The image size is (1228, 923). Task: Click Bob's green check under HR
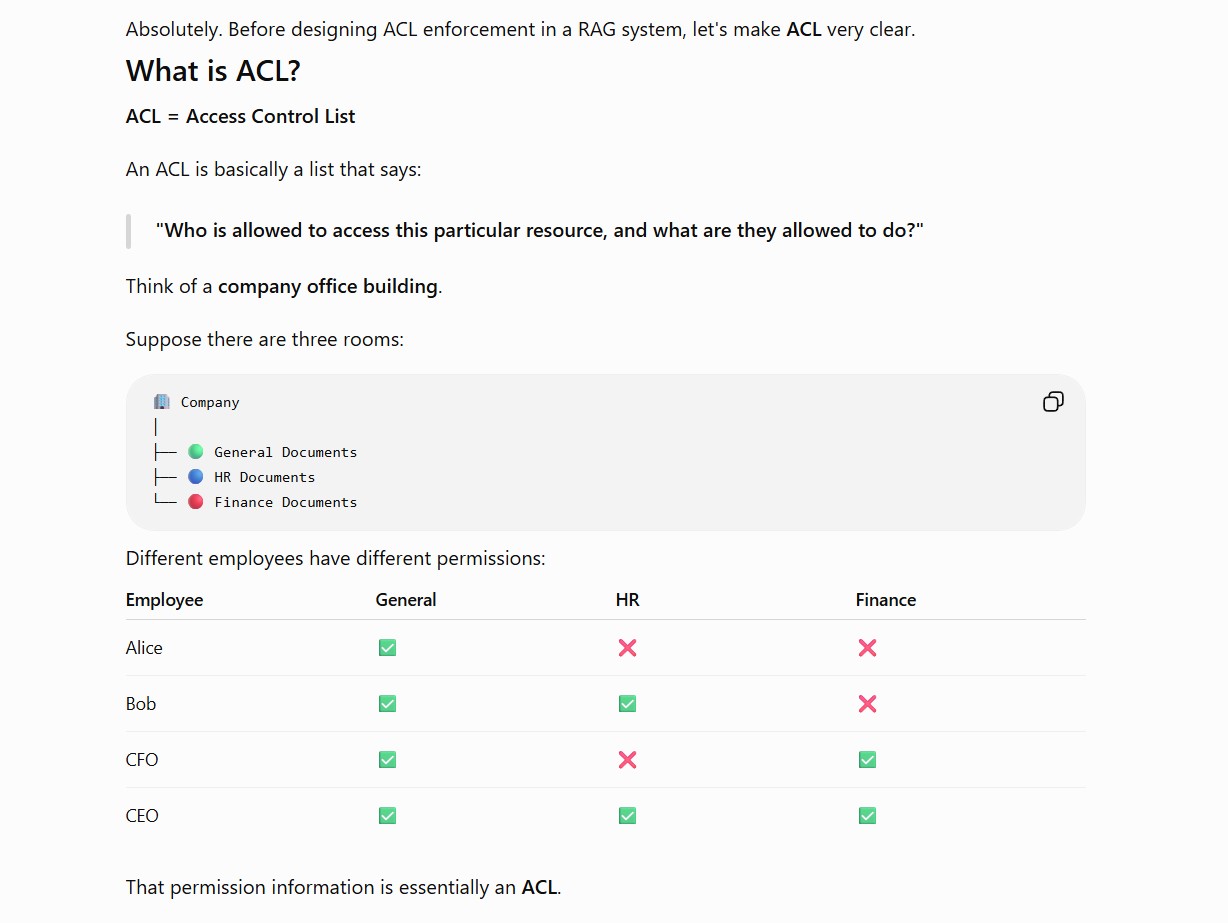pos(627,704)
